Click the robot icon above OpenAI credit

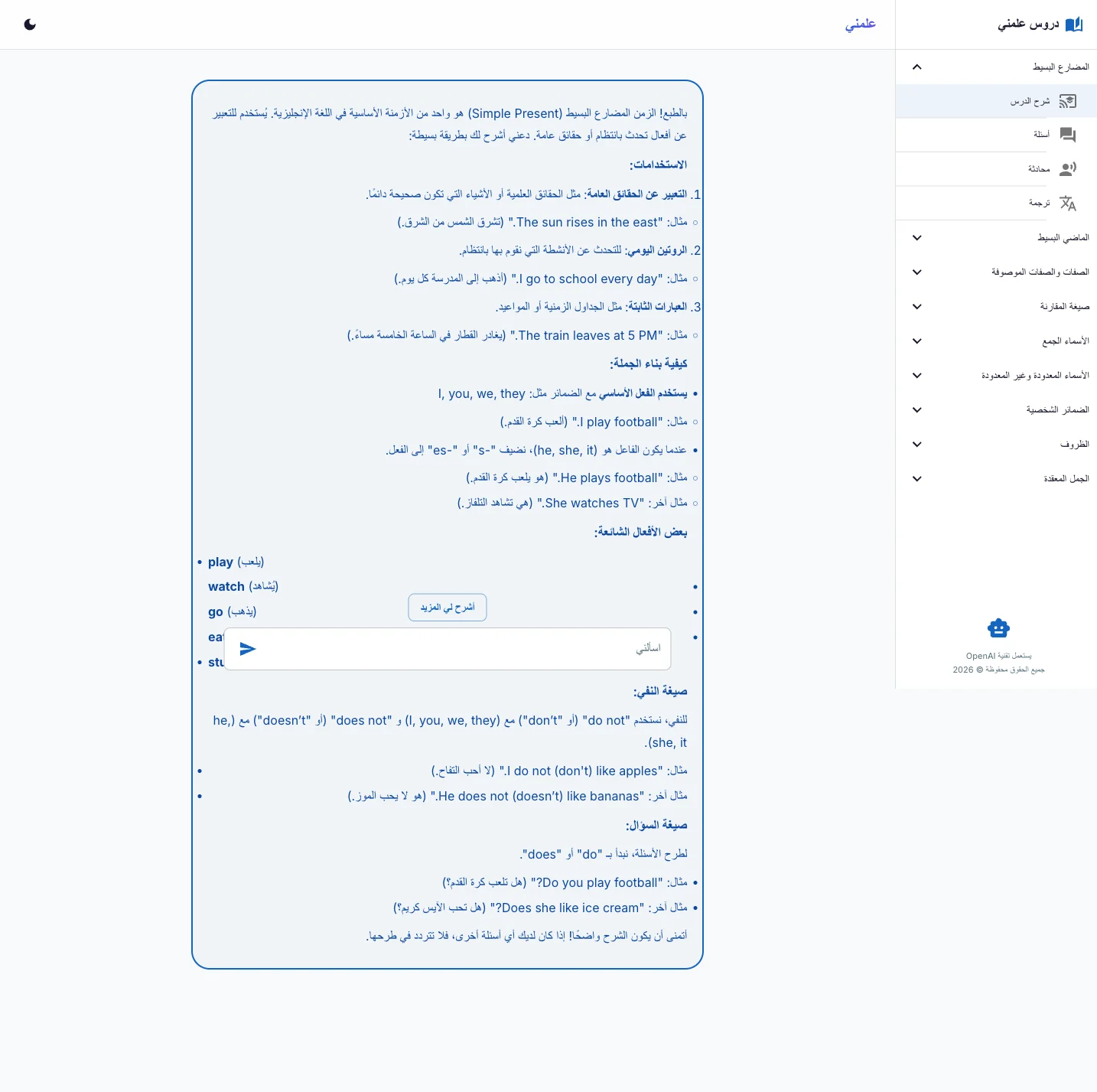tap(998, 628)
